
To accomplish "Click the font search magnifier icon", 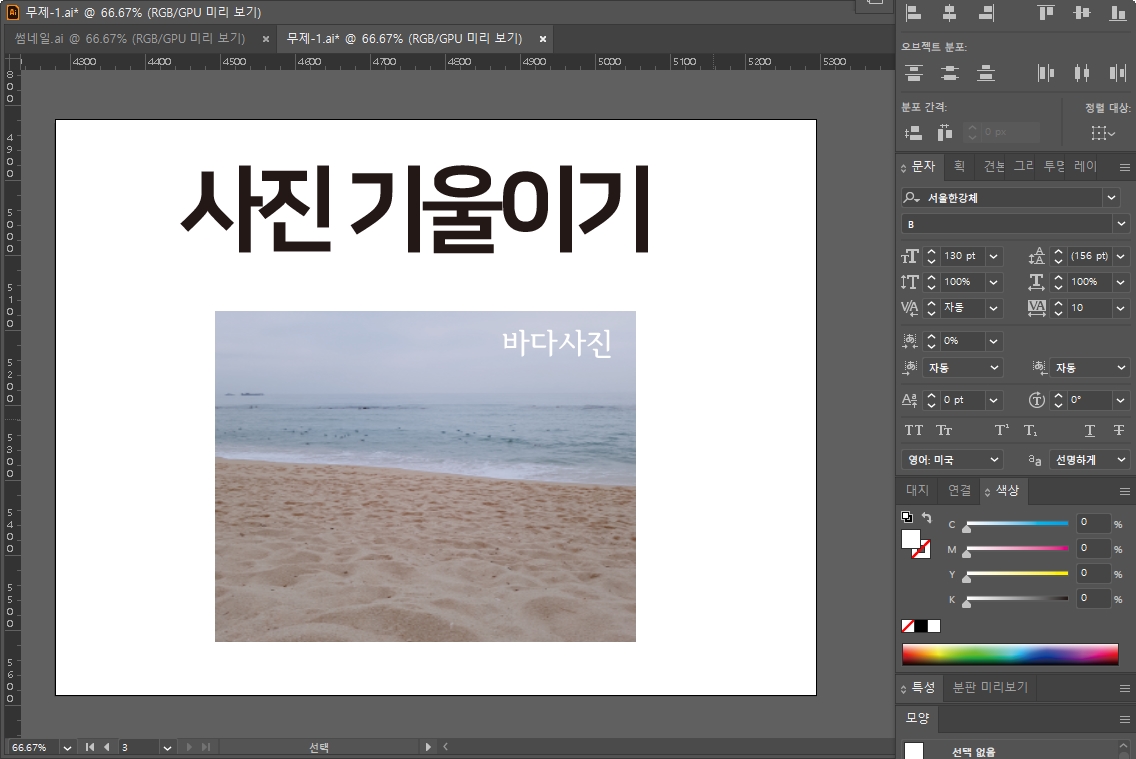I will point(911,197).
